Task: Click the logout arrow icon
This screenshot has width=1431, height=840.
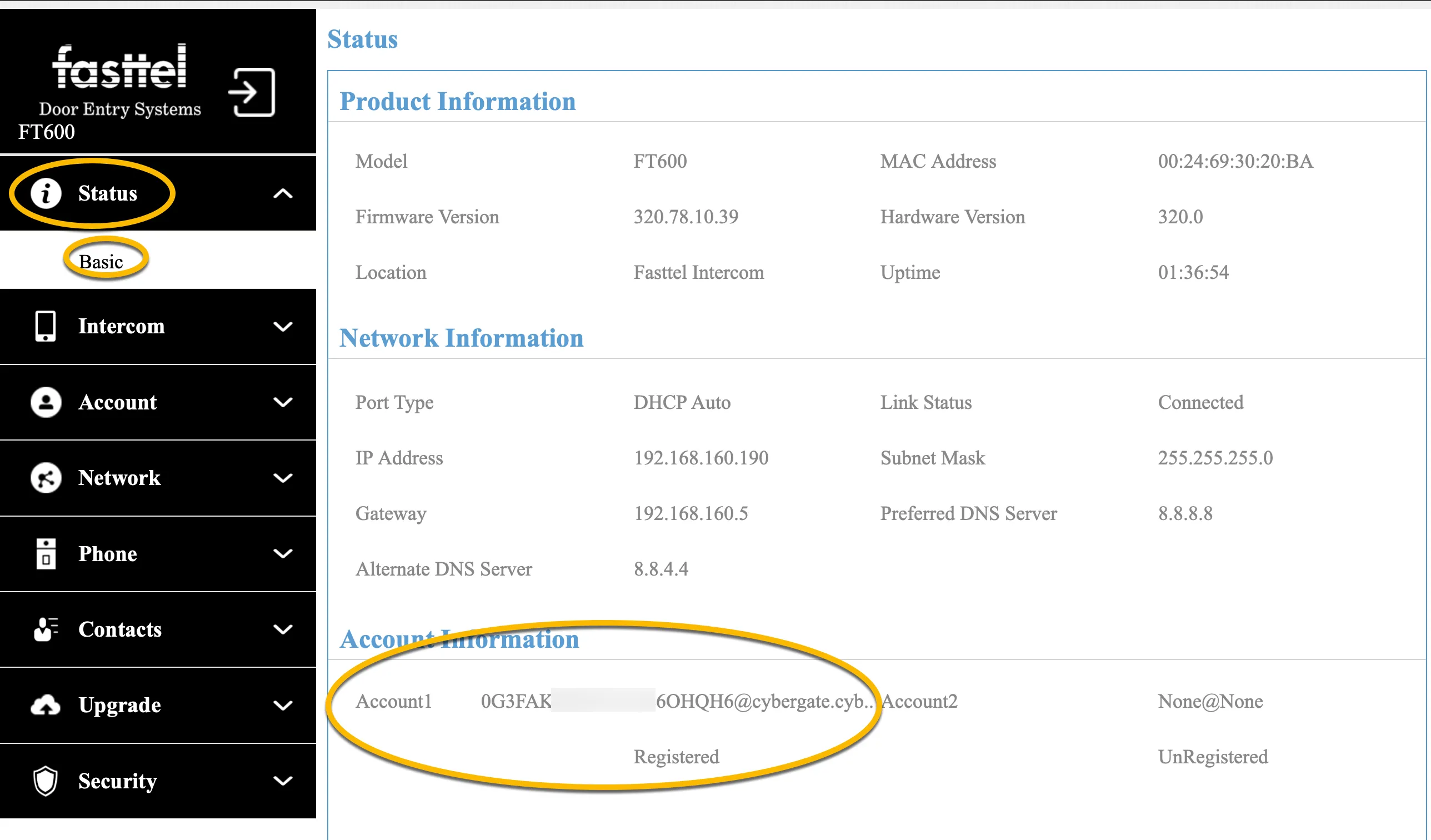Action: (x=252, y=92)
